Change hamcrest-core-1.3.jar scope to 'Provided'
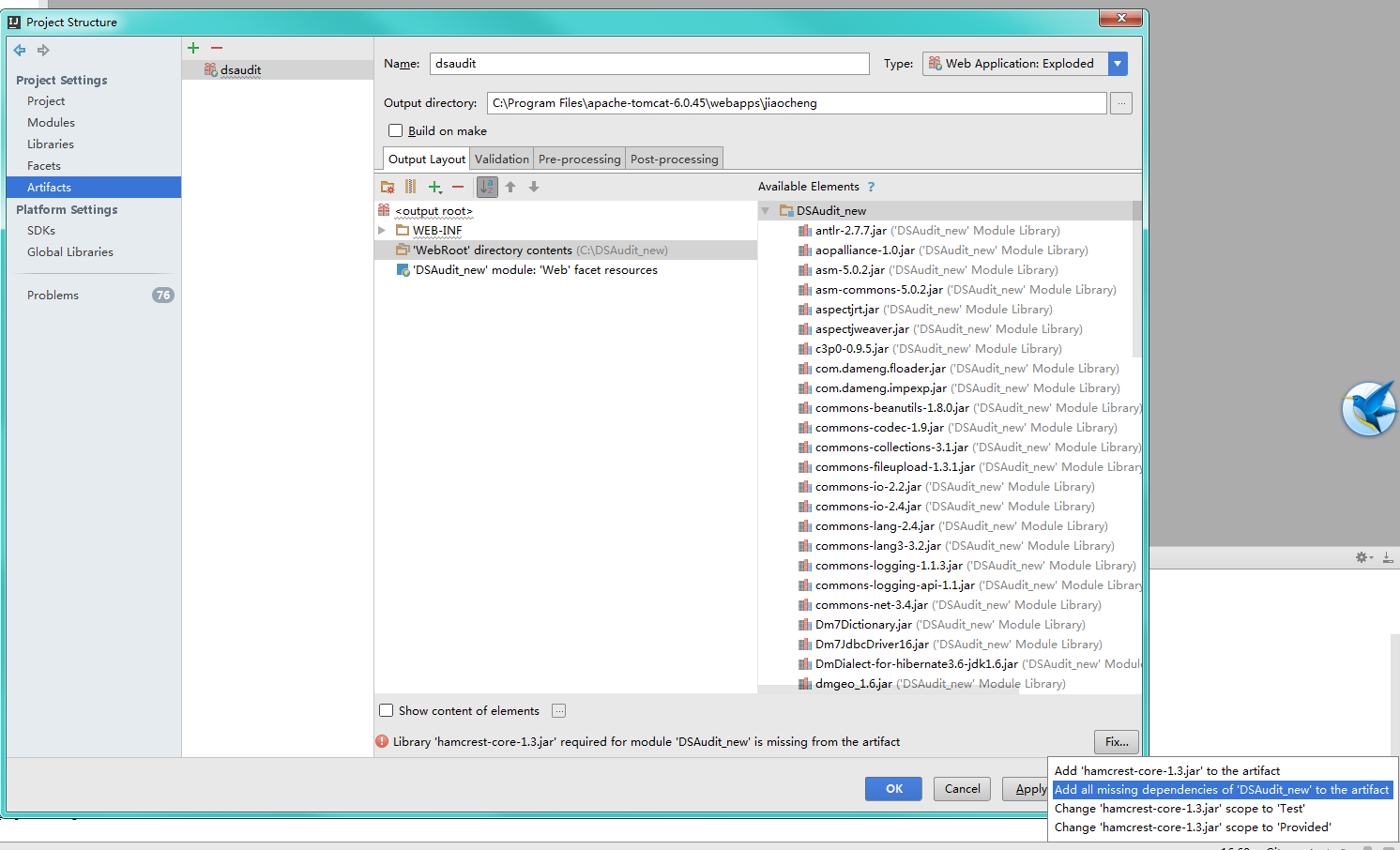 pos(1222,827)
